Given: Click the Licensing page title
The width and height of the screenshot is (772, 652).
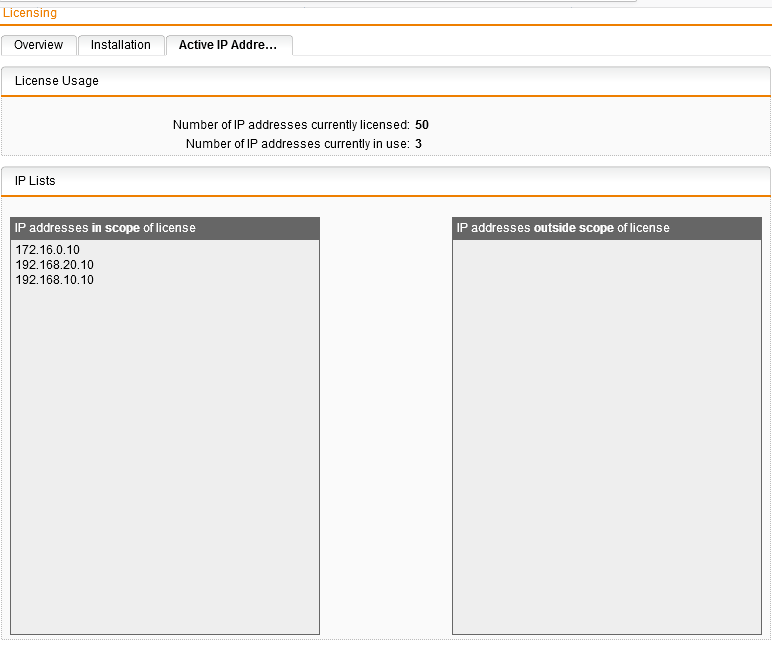Looking at the screenshot, I should click(x=30, y=13).
